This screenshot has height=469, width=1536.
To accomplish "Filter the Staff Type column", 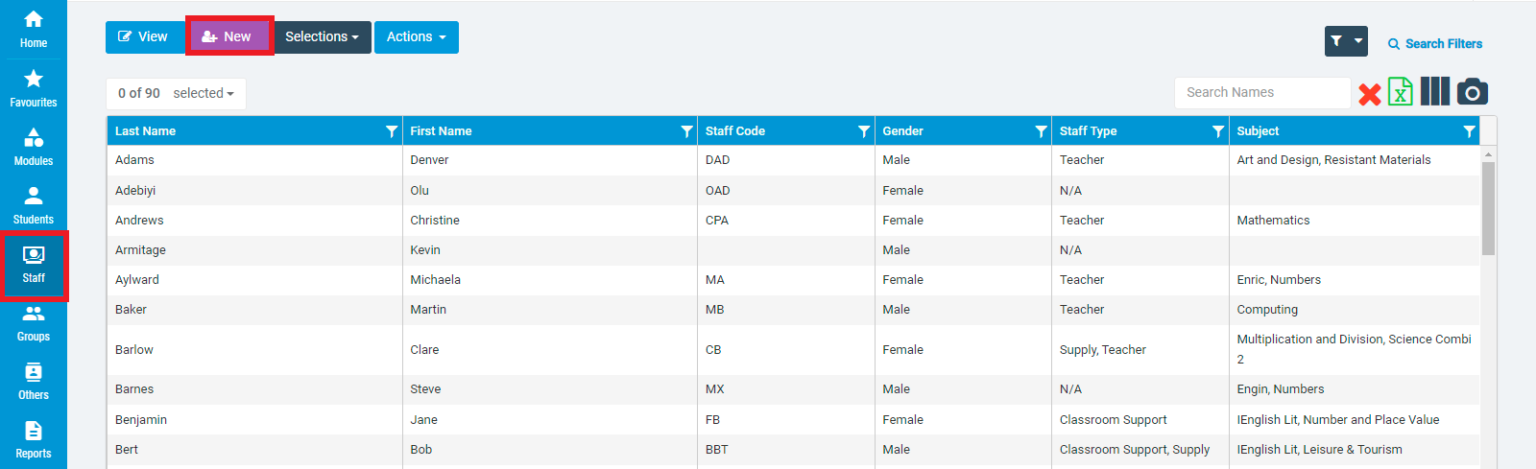I will click(x=1218, y=131).
